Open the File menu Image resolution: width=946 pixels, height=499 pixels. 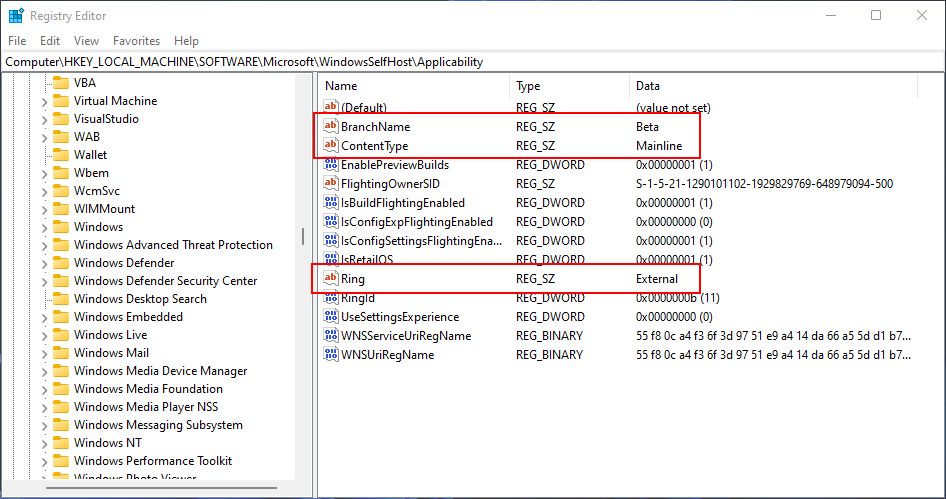[x=17, y=40]
